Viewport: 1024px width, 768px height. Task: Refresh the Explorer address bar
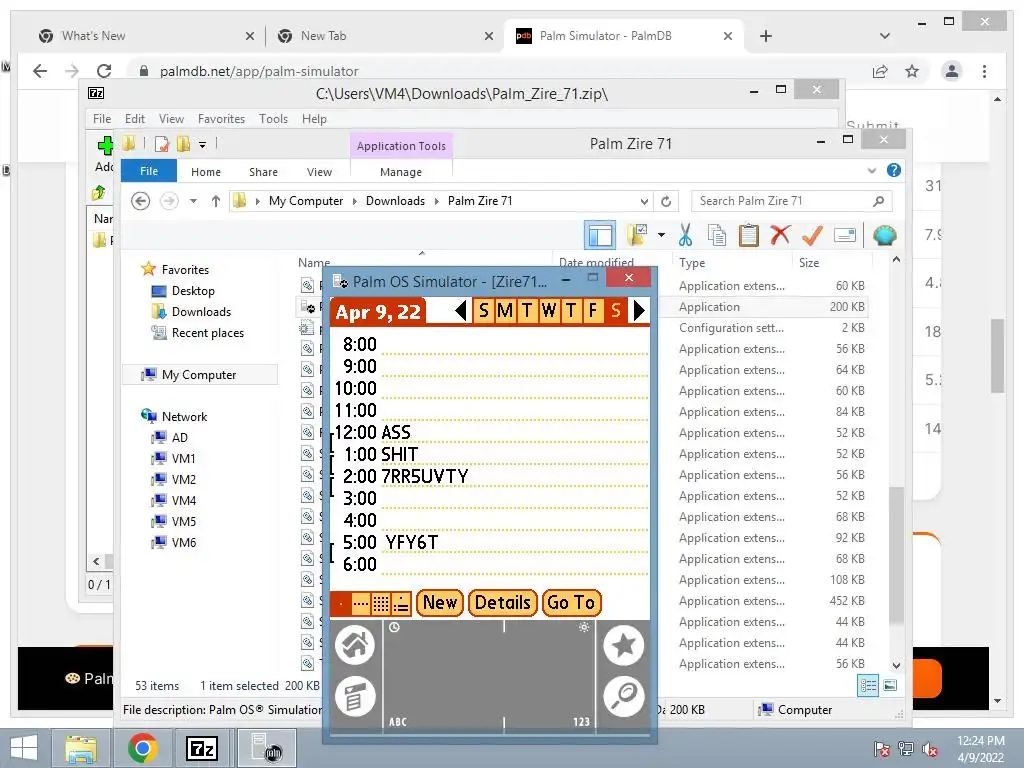[x=666, y=201]
